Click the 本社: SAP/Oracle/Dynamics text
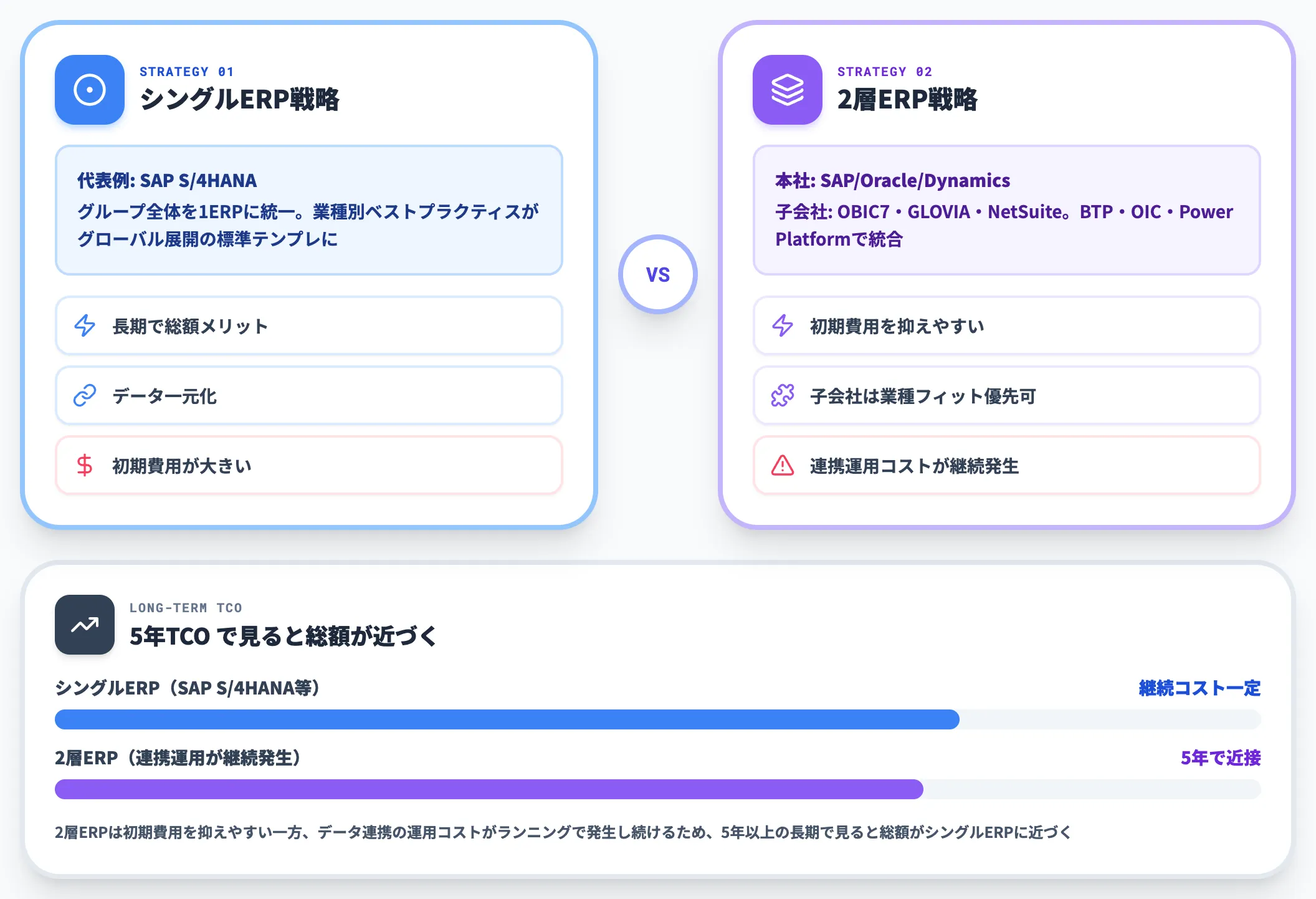The height and width of the screenshot is (899, 1316). click(892, 181)
